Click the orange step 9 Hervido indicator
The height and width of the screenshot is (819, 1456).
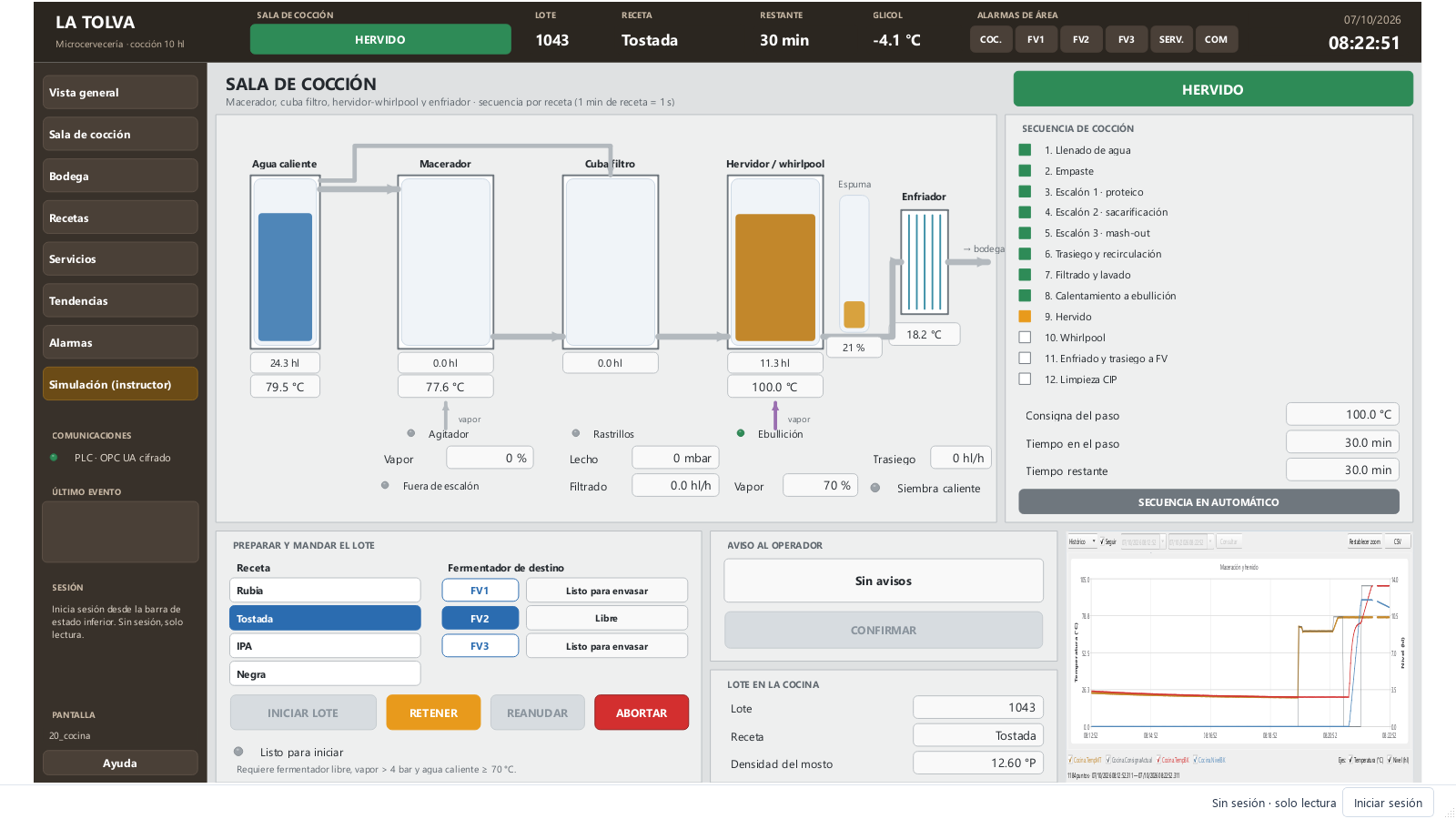1025,317
